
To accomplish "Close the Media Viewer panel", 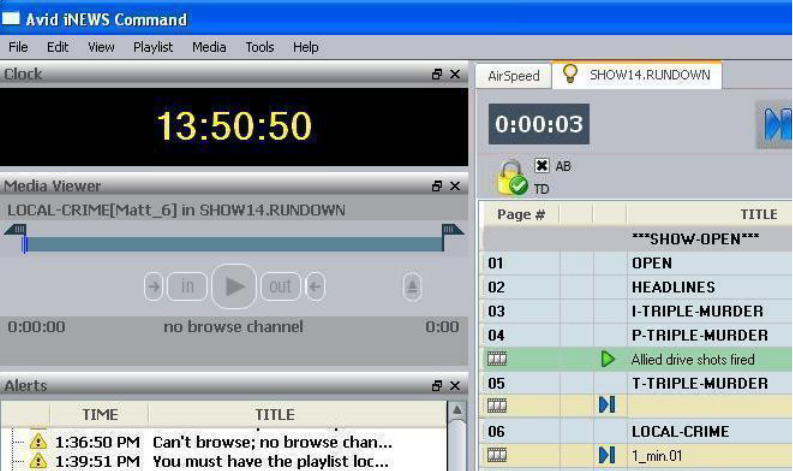I will pos(455,186).
